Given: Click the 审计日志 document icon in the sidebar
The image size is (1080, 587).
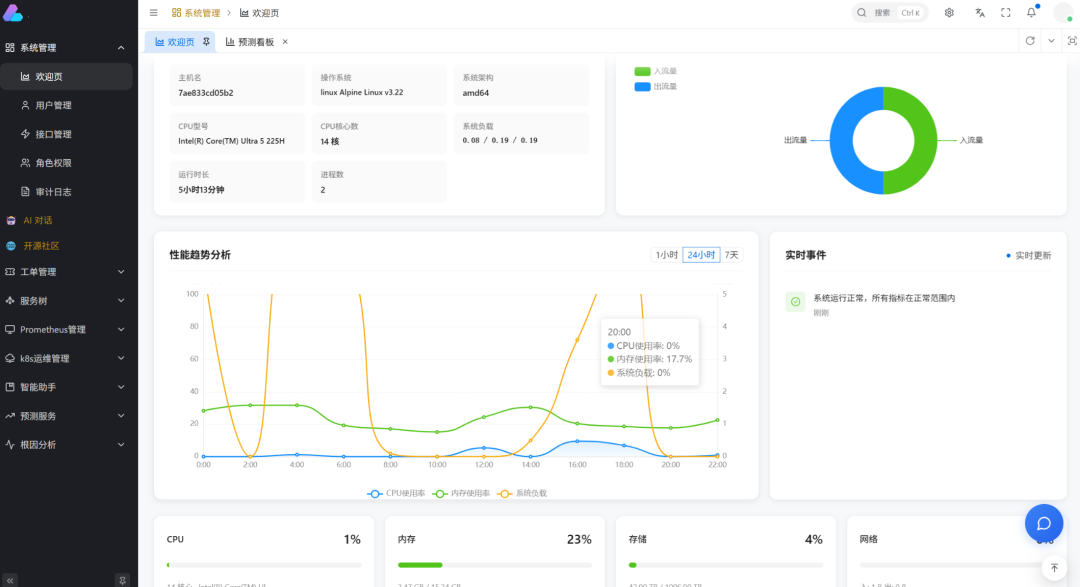Looking at the screenshot, I should click(x=25, y=192).
